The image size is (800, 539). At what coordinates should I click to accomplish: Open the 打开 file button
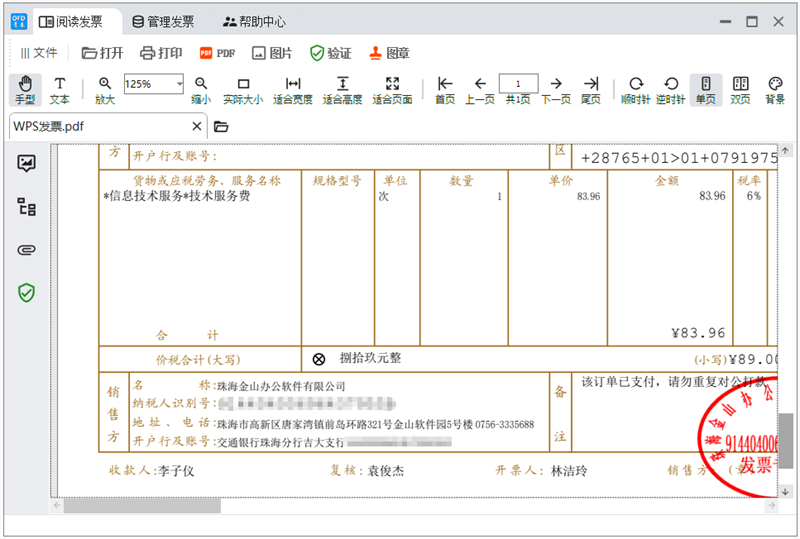103,53
